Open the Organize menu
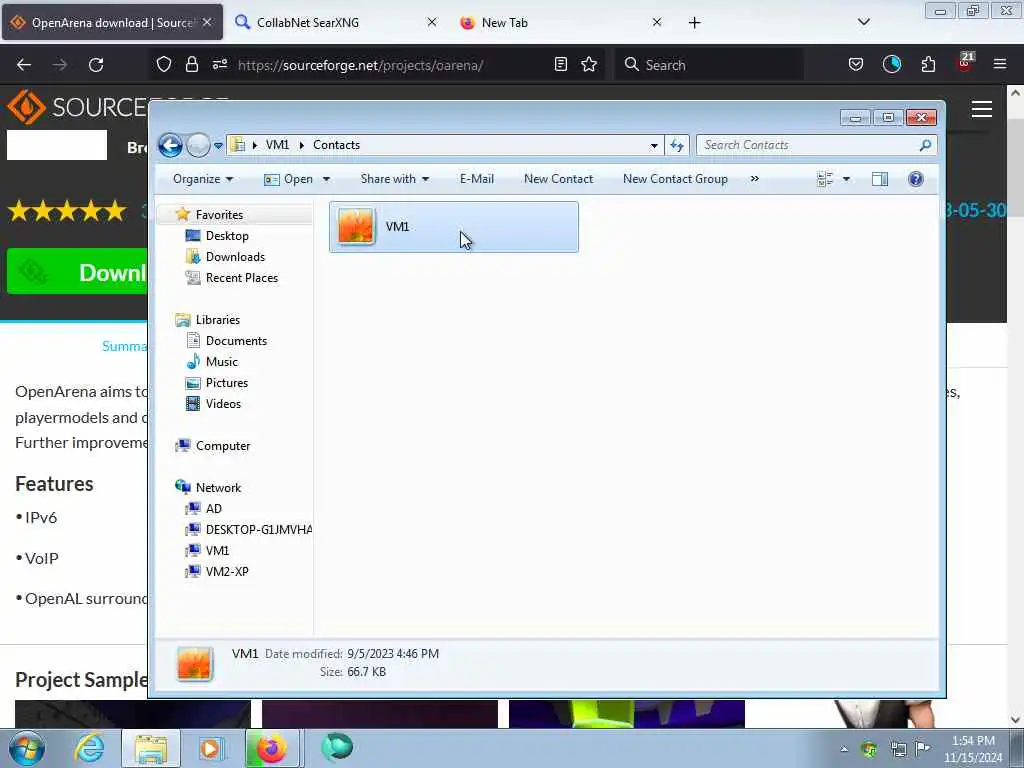 click(x=202, y=179)
